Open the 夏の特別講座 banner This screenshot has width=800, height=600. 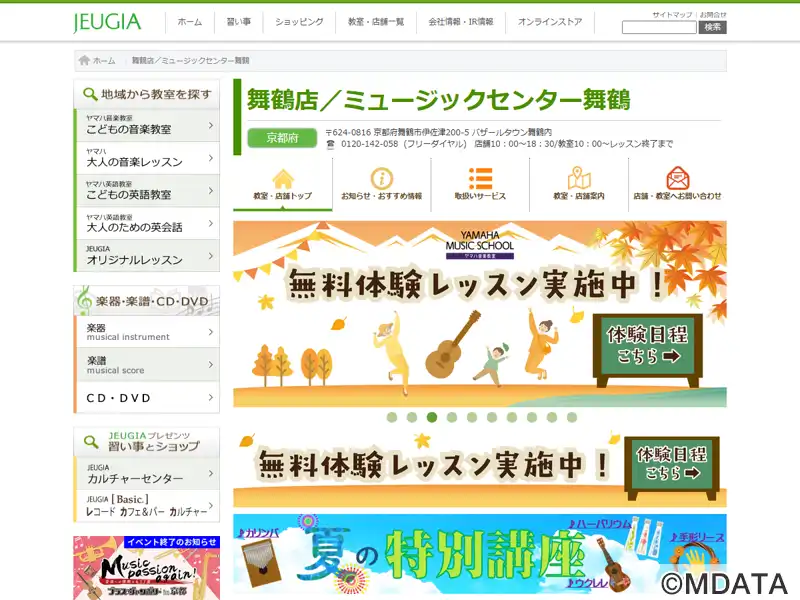(480, 554)
